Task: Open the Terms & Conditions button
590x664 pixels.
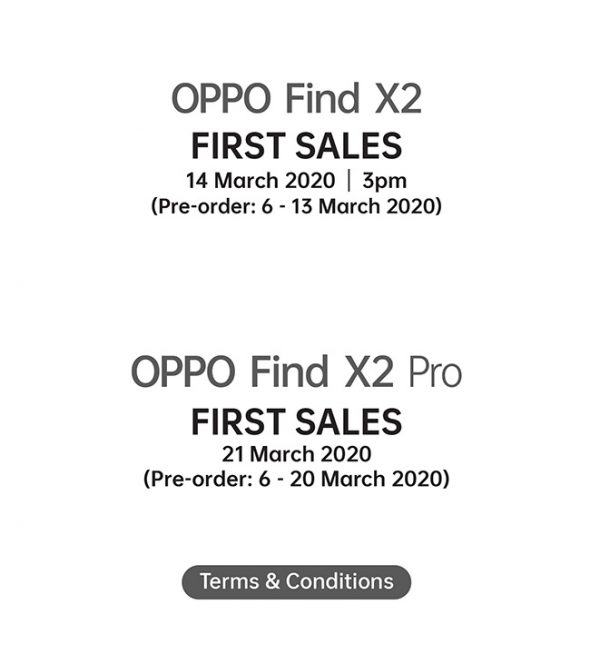Action: coord(296,581)
